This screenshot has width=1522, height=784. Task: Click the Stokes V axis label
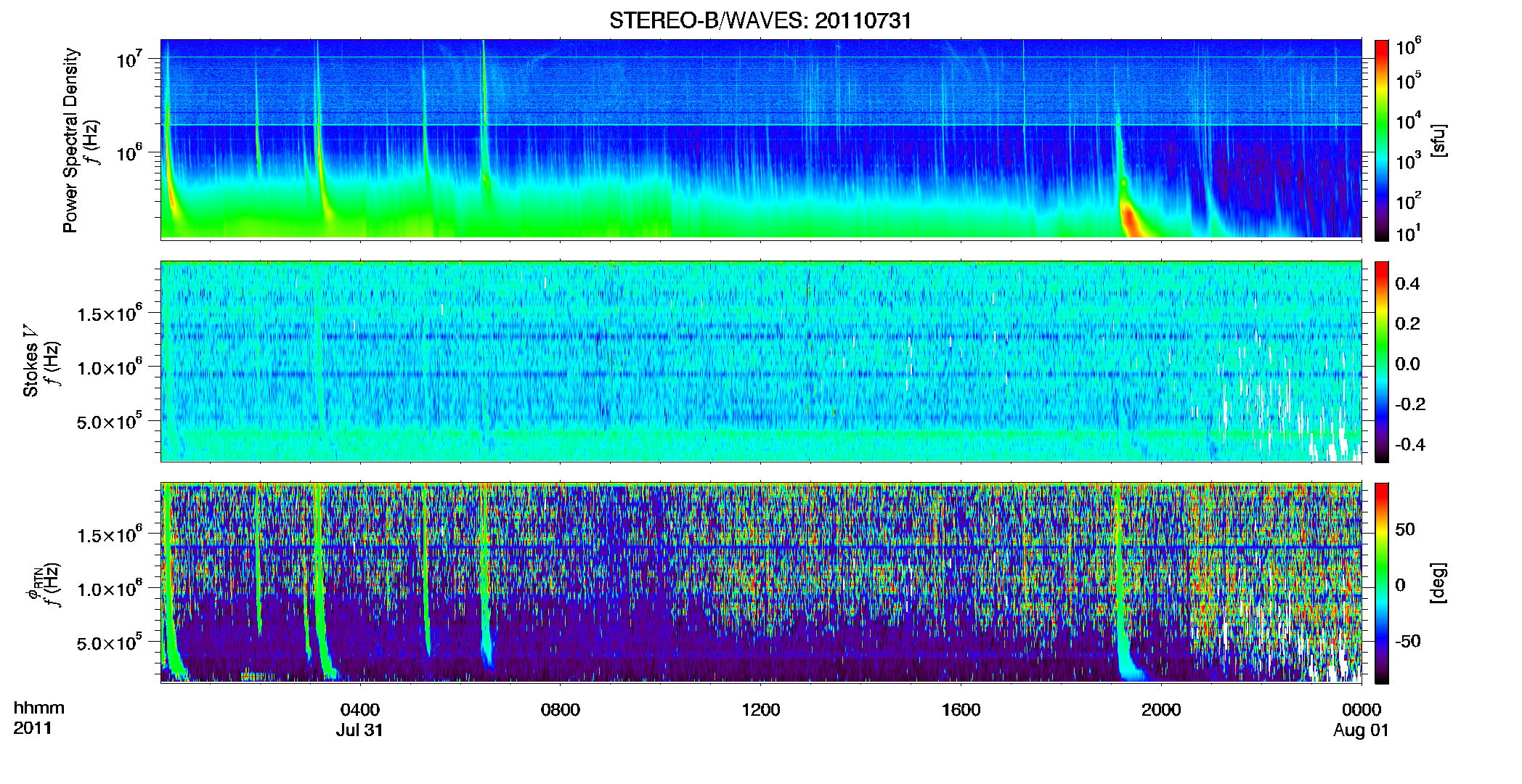30,361
